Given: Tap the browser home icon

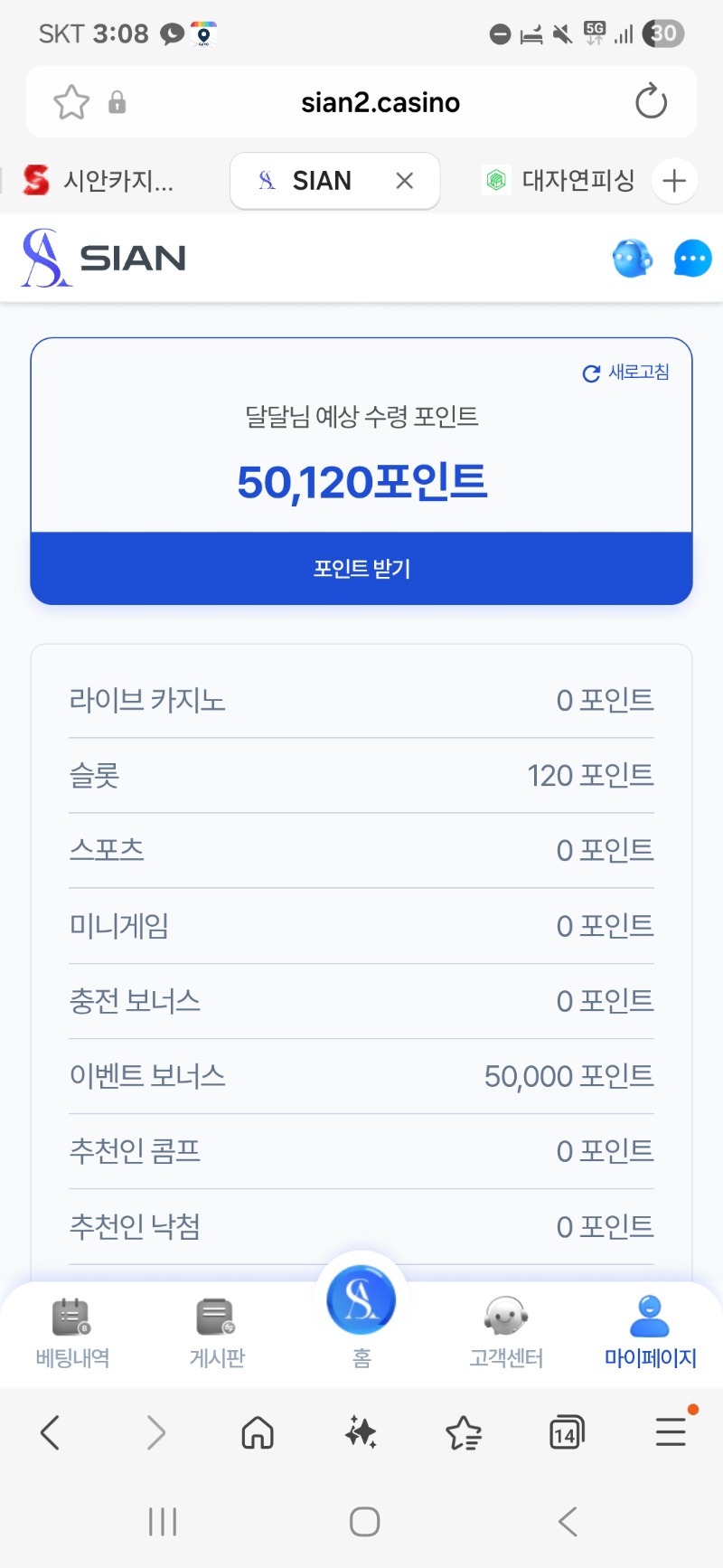Looking at the screenshot, I should pyautogui.click(x=258, y=1432).
